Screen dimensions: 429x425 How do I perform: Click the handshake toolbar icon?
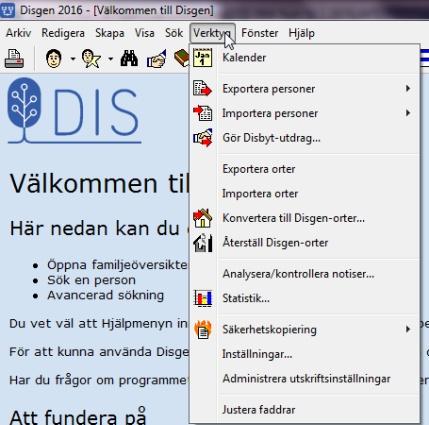coord(156,59)
